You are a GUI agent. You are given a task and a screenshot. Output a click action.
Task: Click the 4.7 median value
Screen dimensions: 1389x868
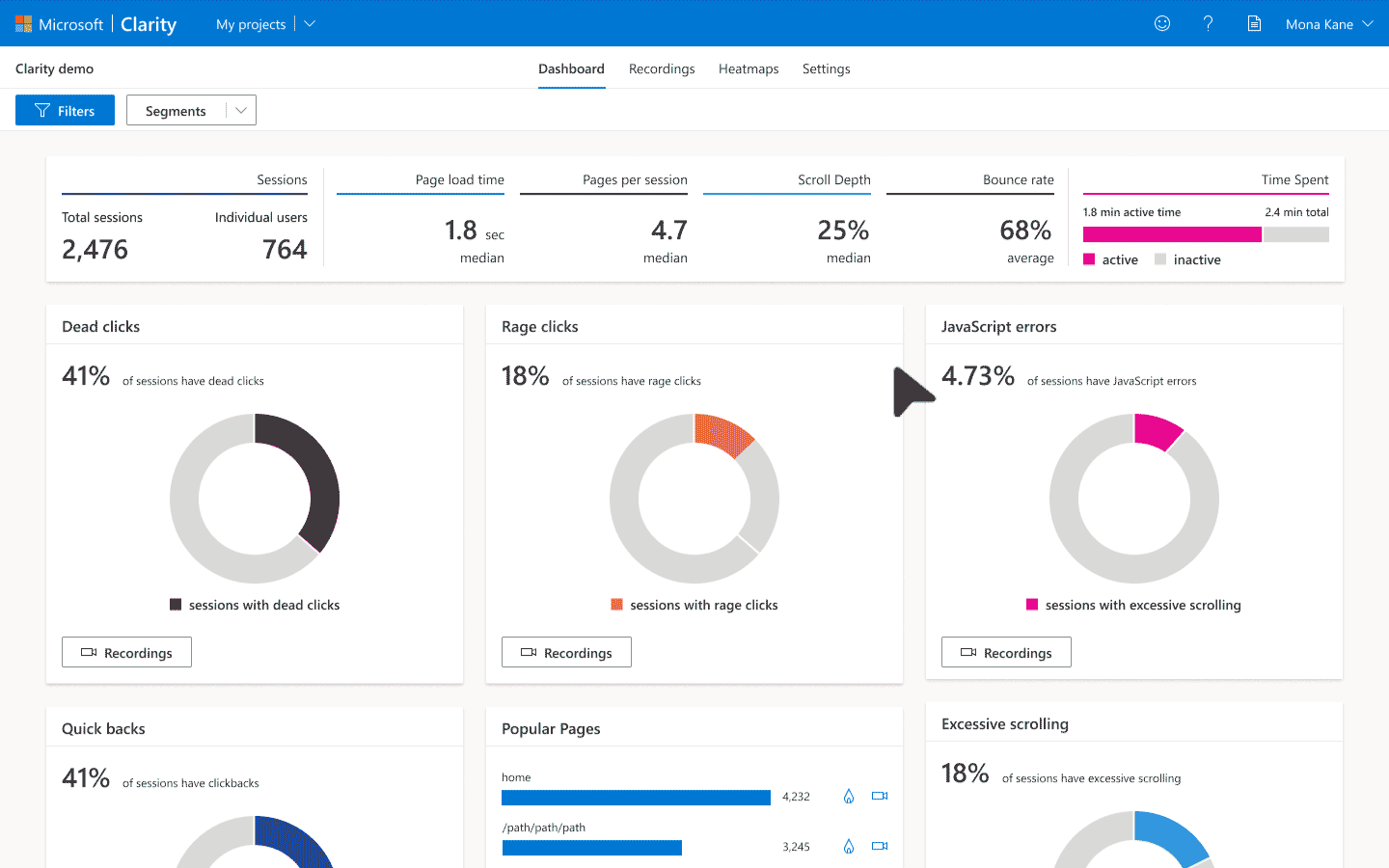(x=669, y=231)
